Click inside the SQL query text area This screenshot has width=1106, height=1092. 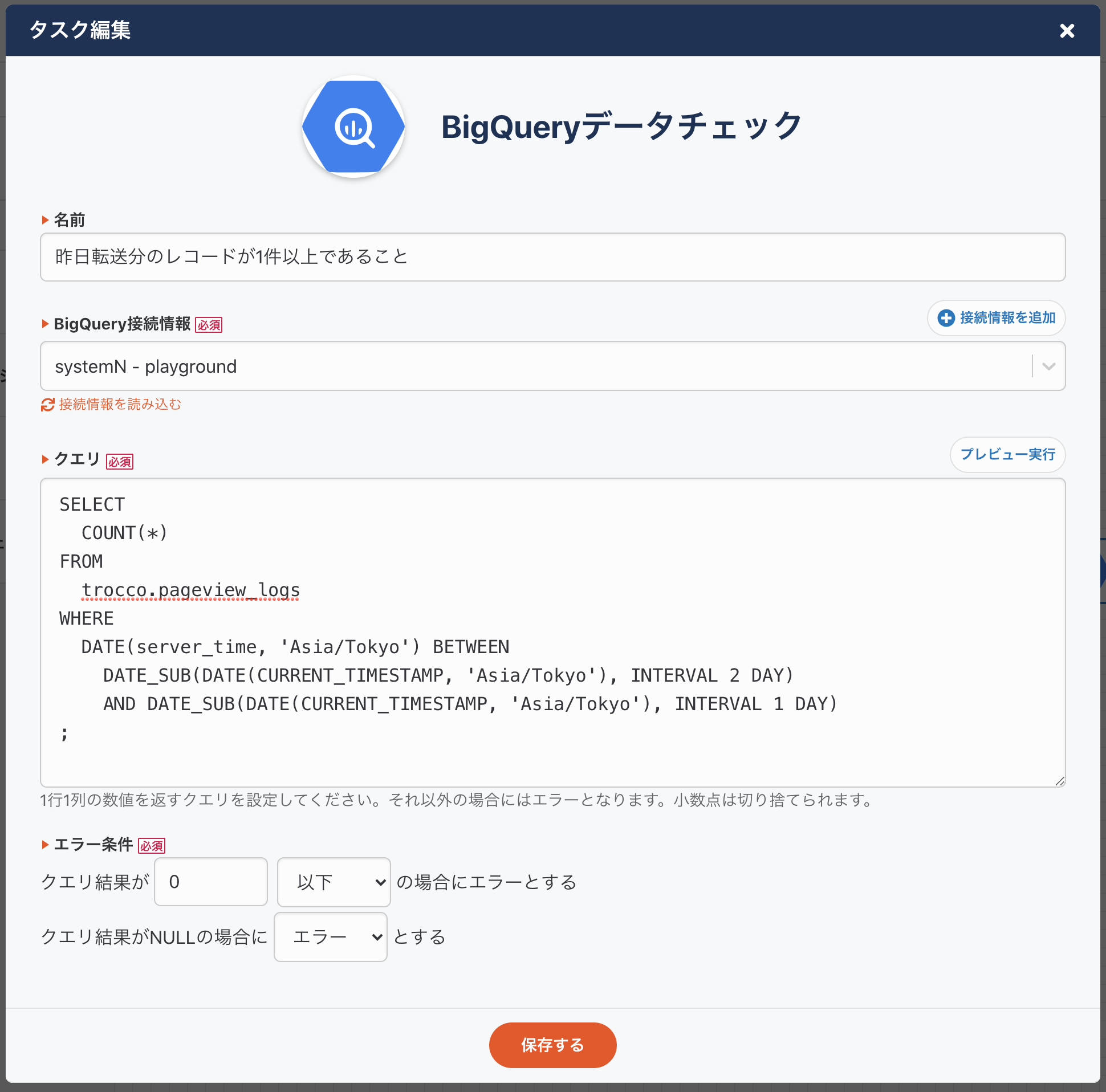[552, 633]
